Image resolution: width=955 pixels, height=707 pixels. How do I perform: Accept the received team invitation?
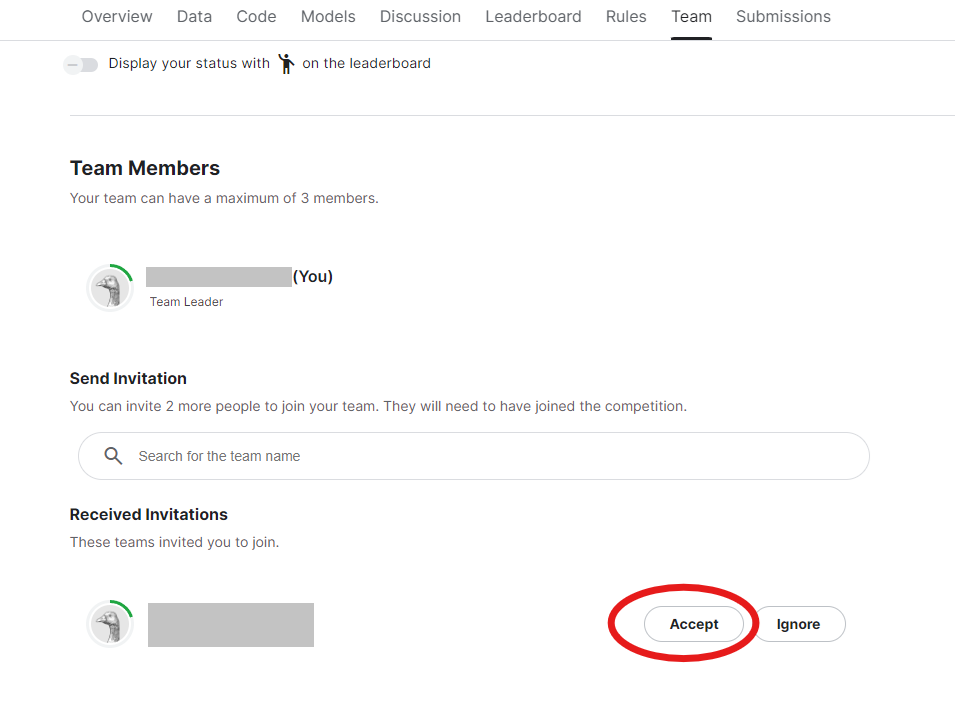click(694, 624)
